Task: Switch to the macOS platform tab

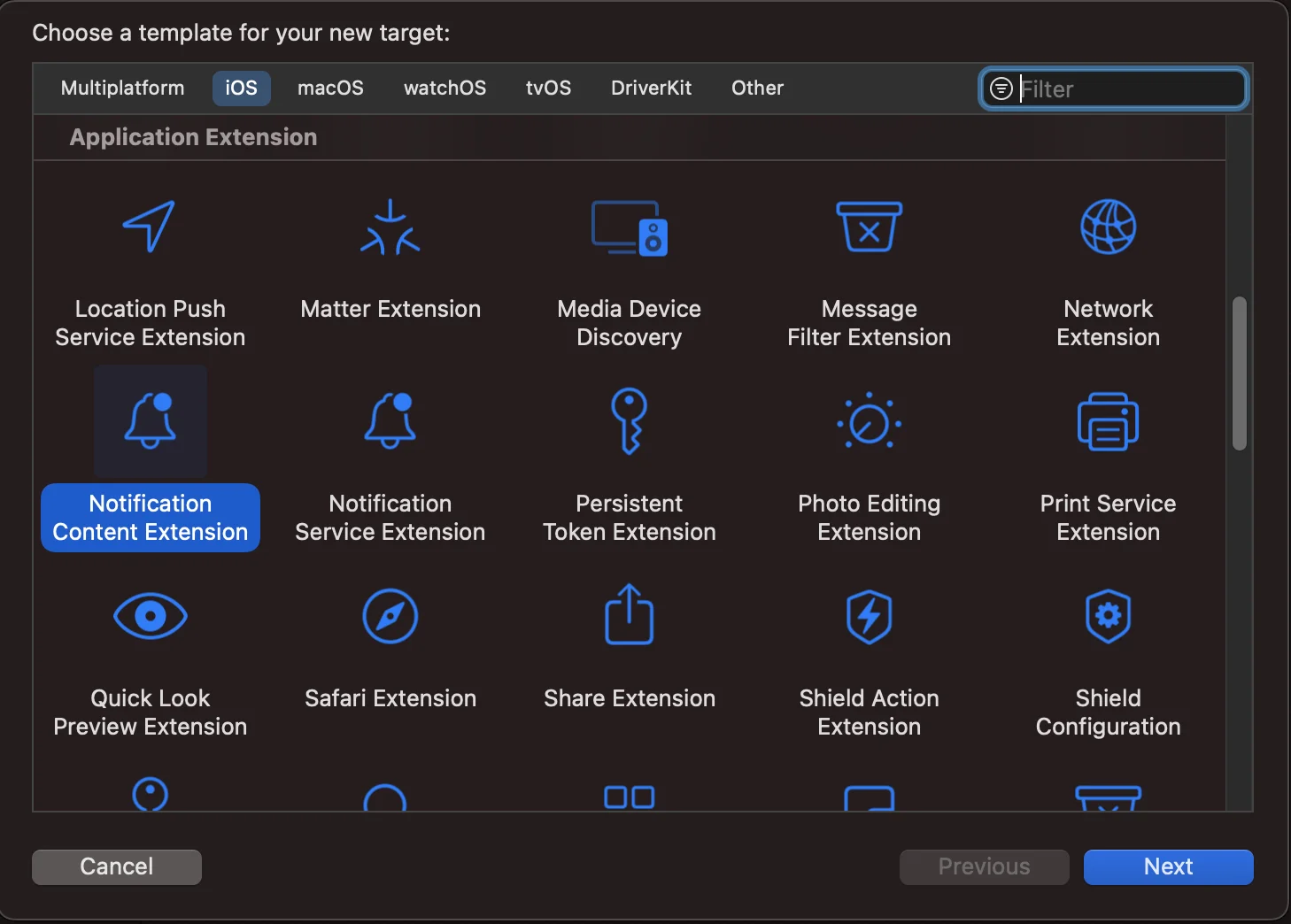Action: [x=330, y=89]
